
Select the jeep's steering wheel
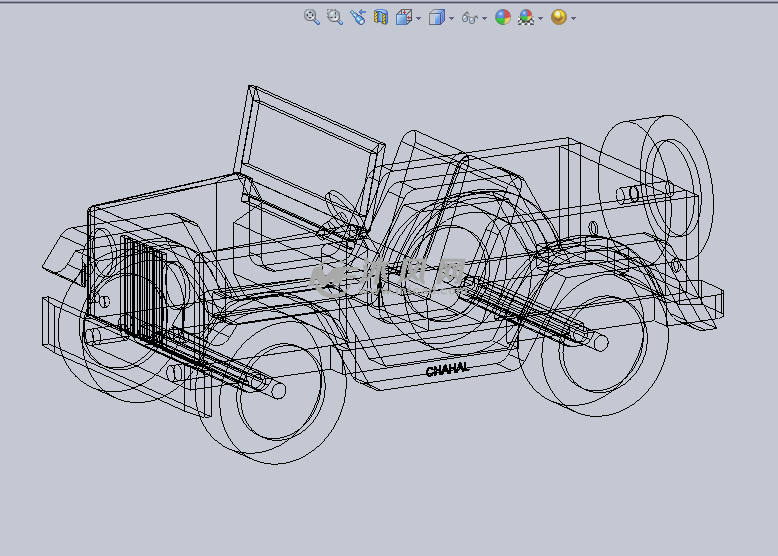pyautogui.click(x=342, y=205)
